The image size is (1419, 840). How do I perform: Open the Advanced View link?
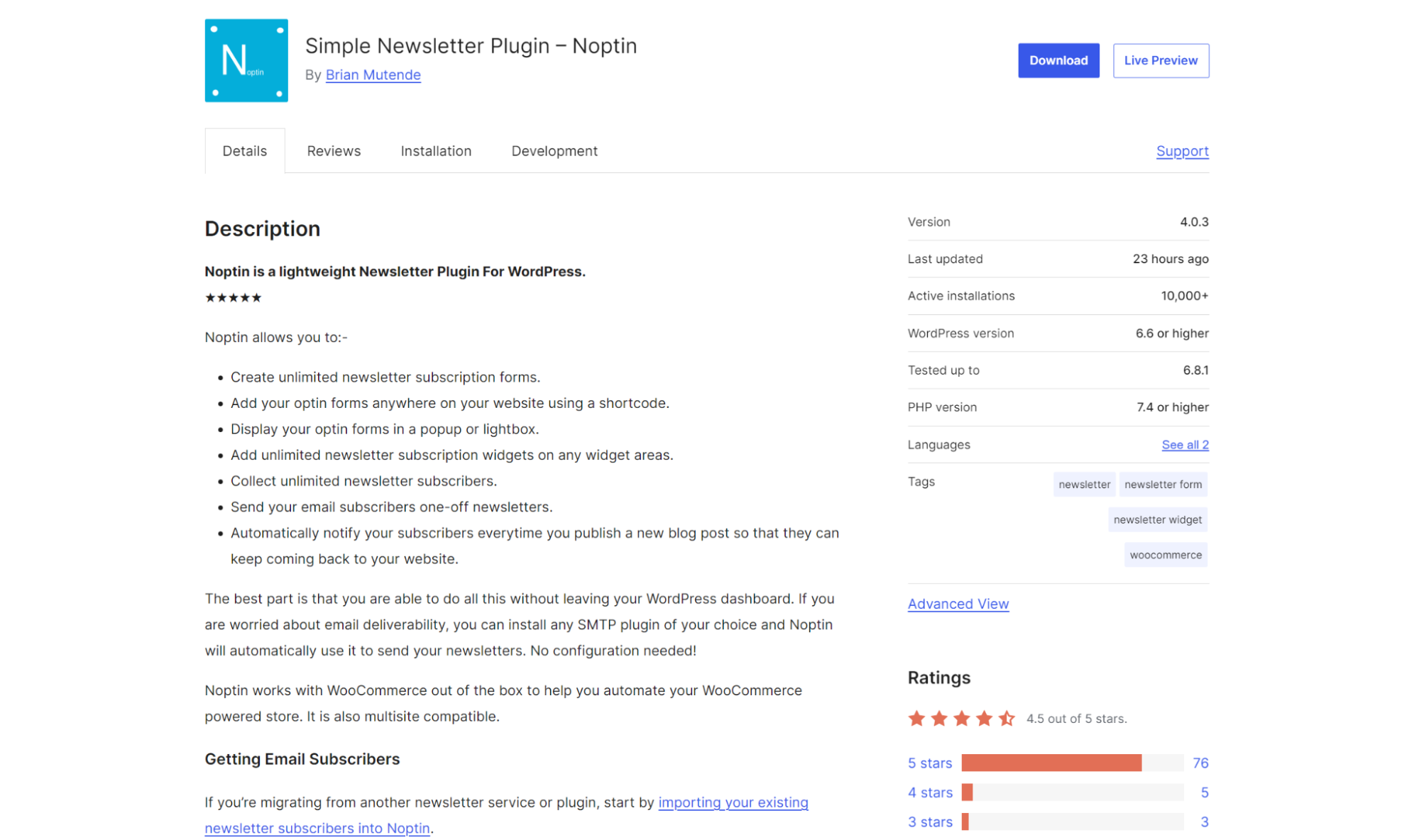(958, 603)
